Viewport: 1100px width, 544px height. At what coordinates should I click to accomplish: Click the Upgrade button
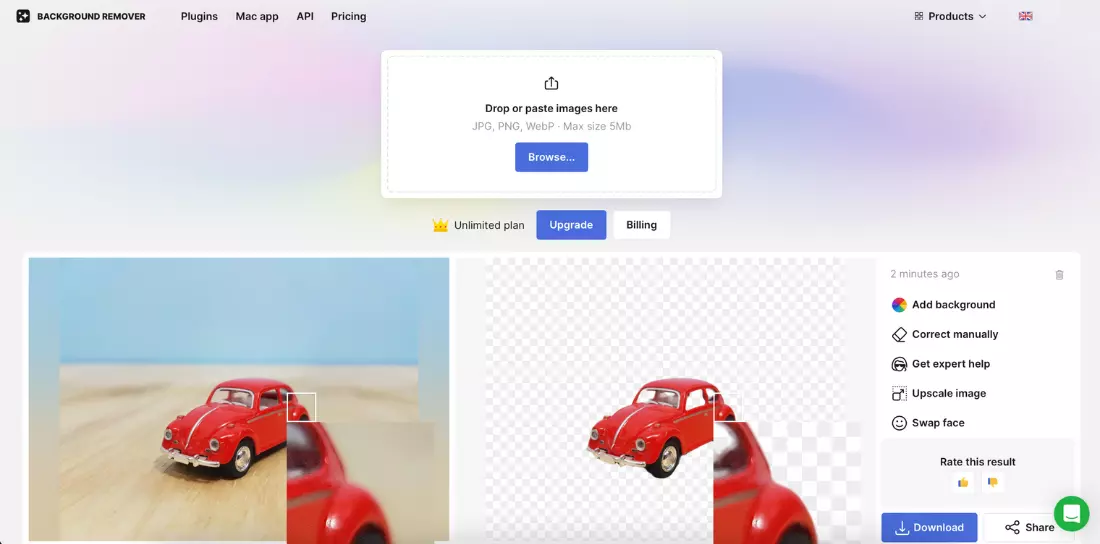(x=571, y=225)
